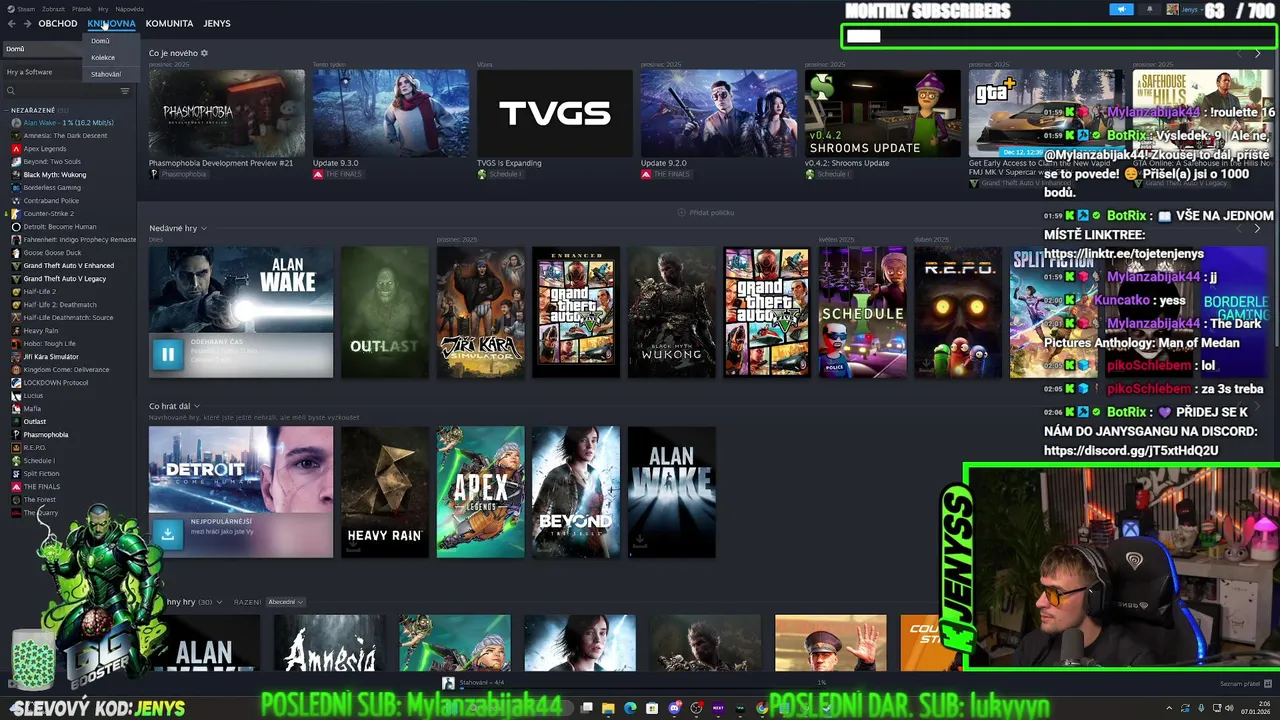The width and height of the screenshot is (1280, 720).
Task: Click the Phasmophobia link under news card
Action: (x=184, y=174)
